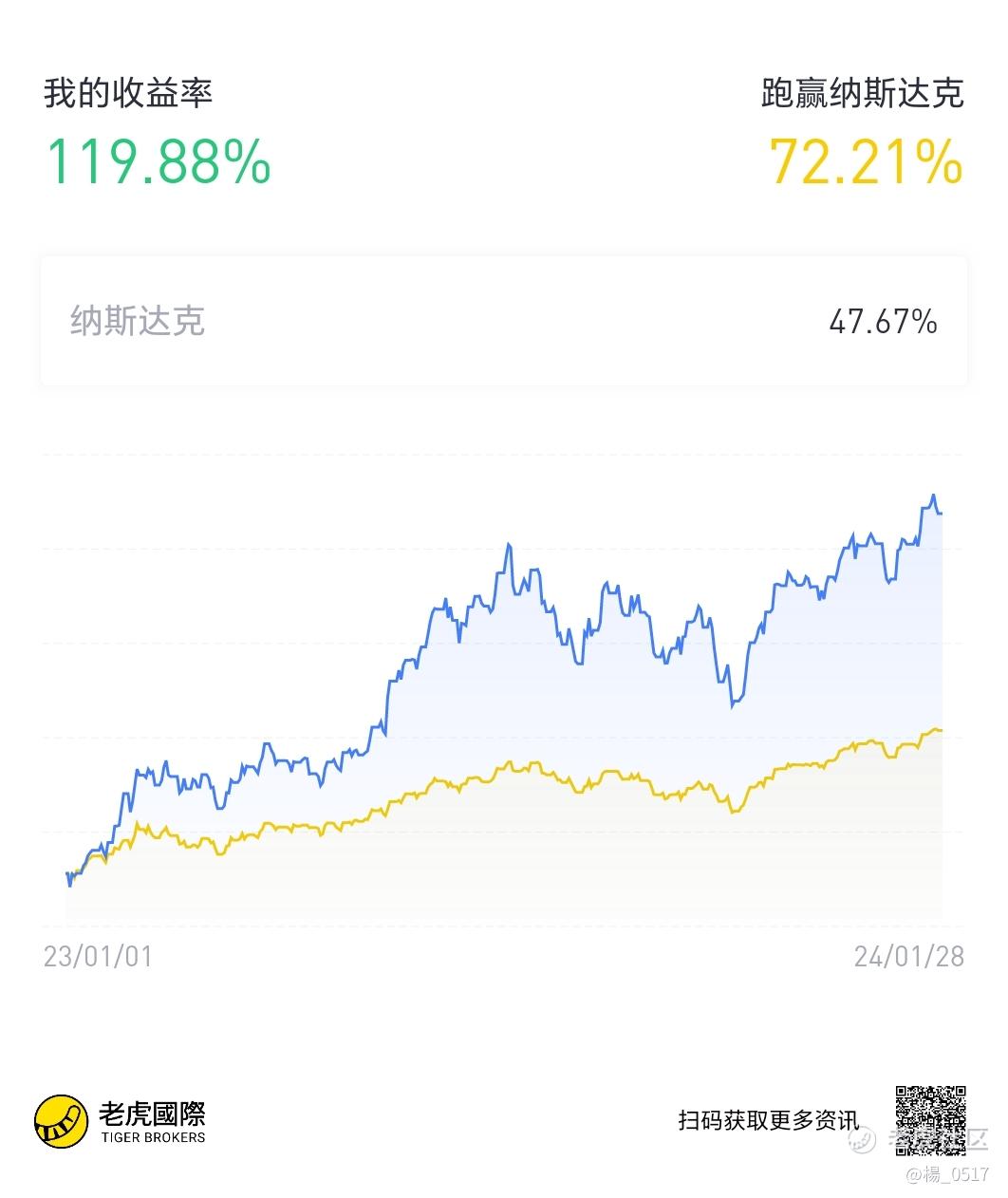Click the 老虎國際 brand name text
This screenshot has height=1198, width=1008.
pos(152,1113)
